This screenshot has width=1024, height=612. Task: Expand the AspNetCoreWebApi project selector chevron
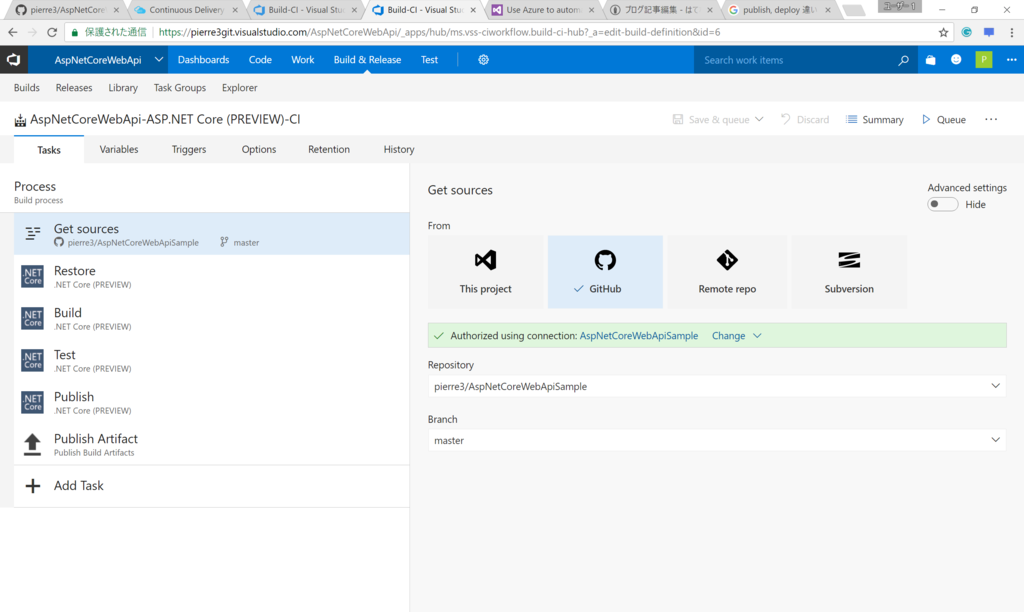coord(158,59)
